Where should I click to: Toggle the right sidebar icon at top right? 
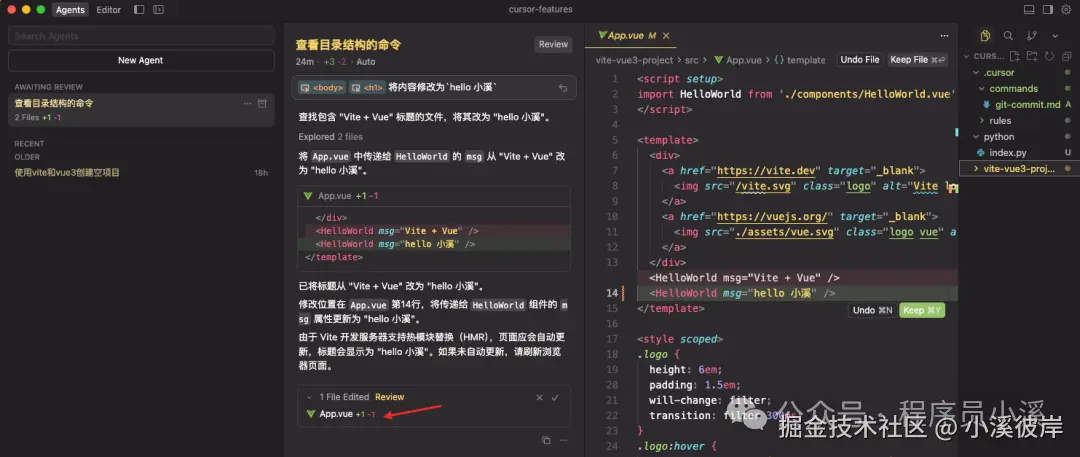(1048, 10)
